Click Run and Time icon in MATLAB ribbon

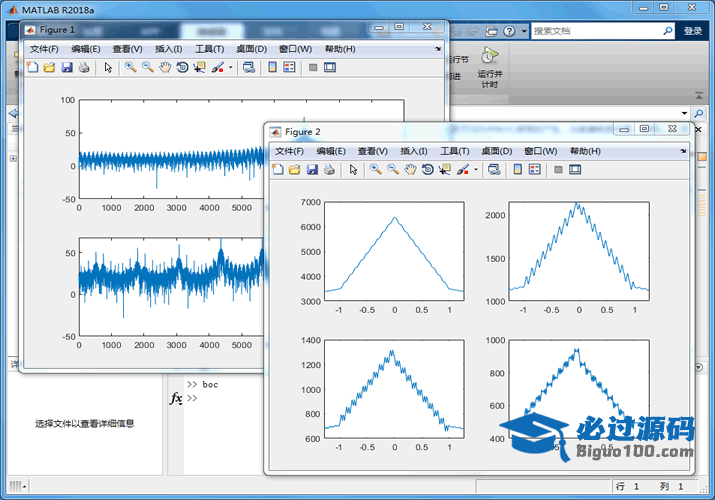point(490,56)
